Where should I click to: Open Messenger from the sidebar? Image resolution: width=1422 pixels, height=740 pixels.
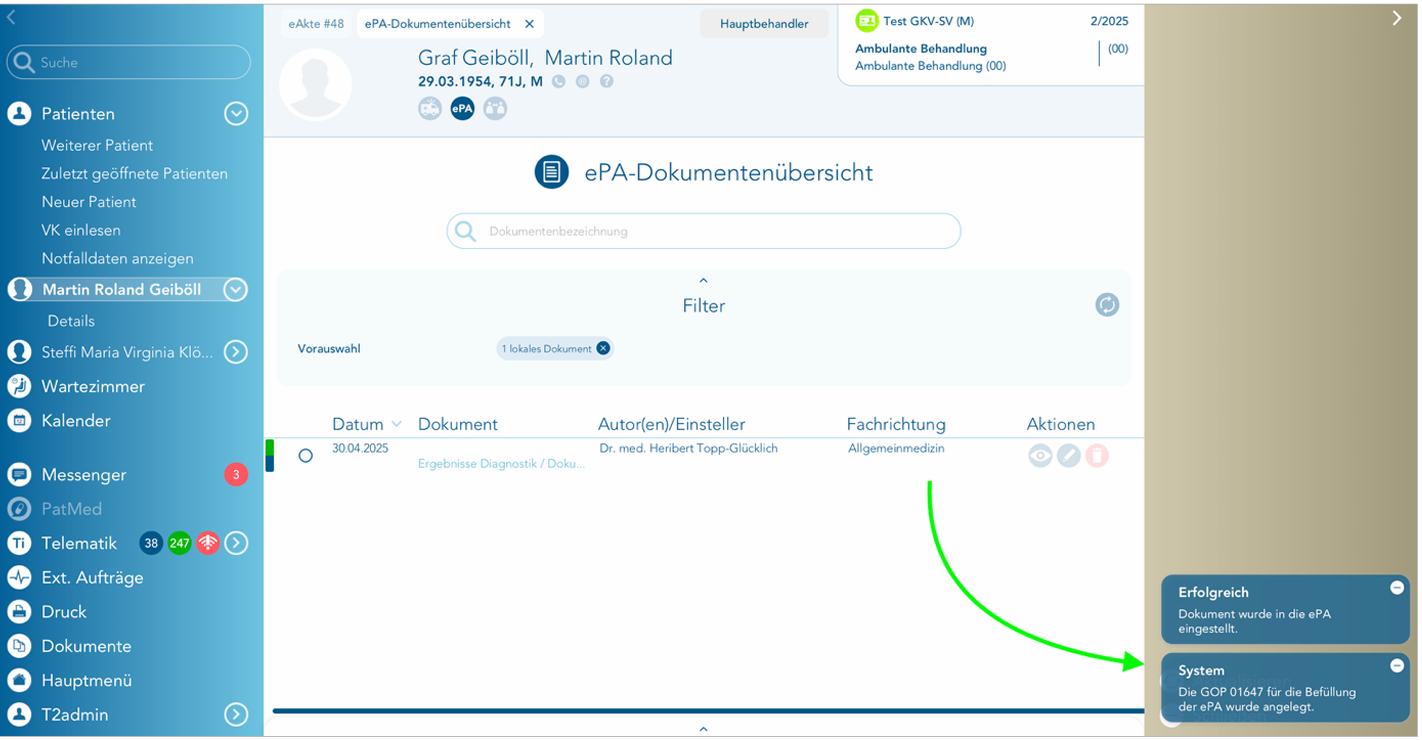pos(84,475)
